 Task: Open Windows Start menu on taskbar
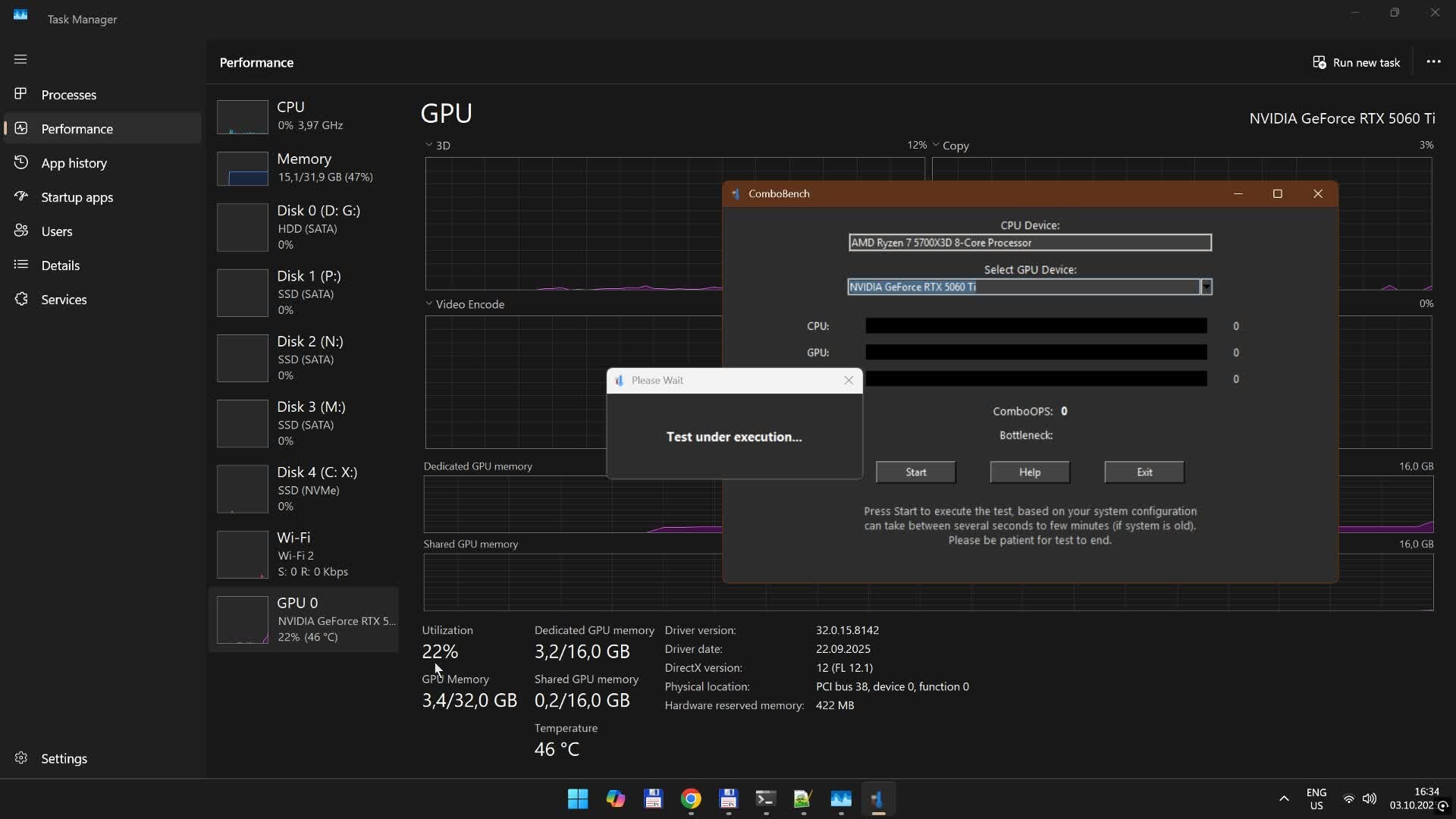pos(577,799)
